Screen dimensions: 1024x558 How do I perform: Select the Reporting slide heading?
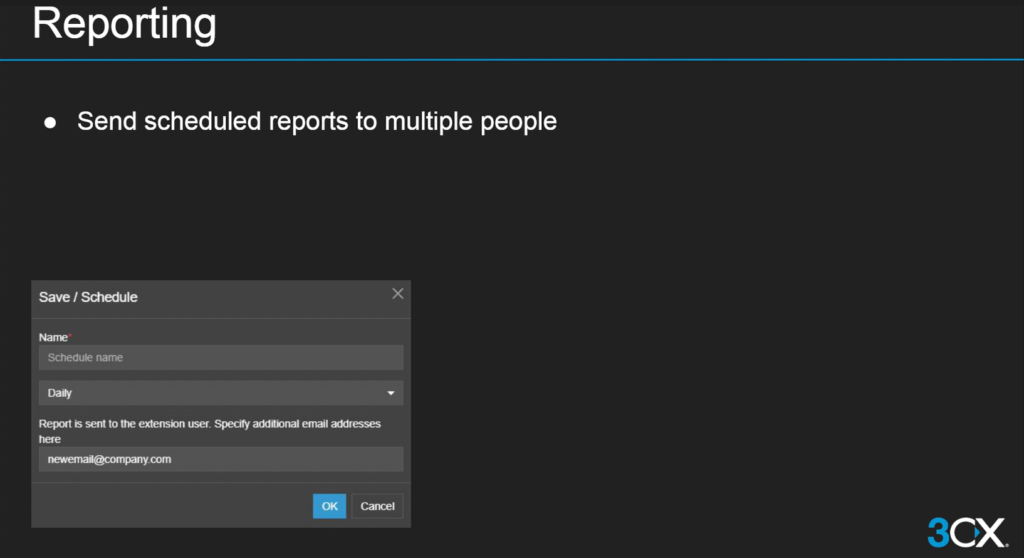click(x=124, y=25)
